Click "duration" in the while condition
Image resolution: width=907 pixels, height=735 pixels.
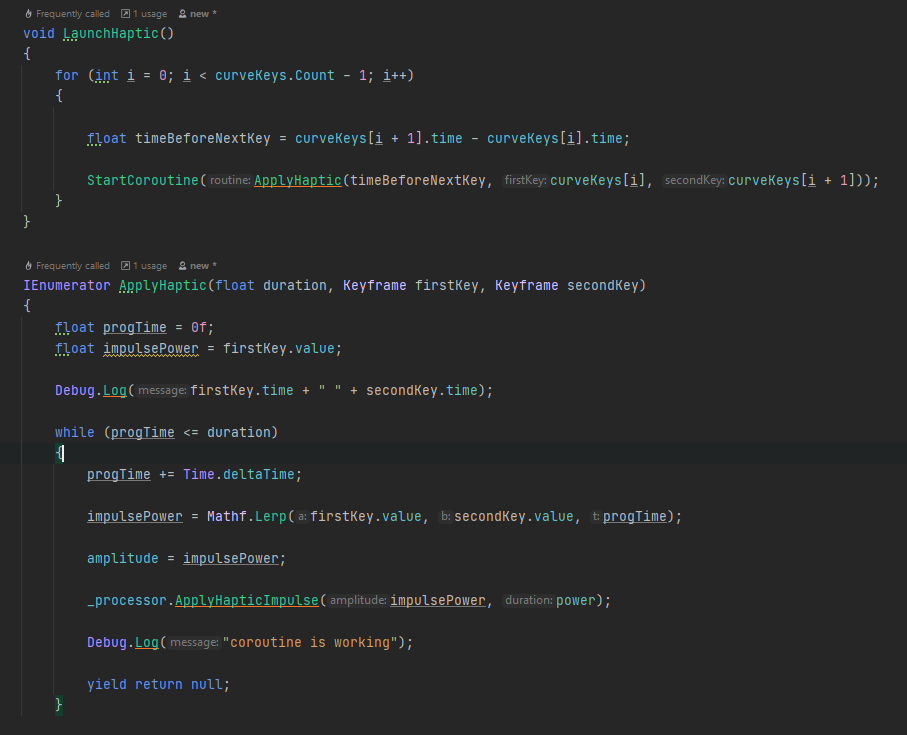[238, 433]
